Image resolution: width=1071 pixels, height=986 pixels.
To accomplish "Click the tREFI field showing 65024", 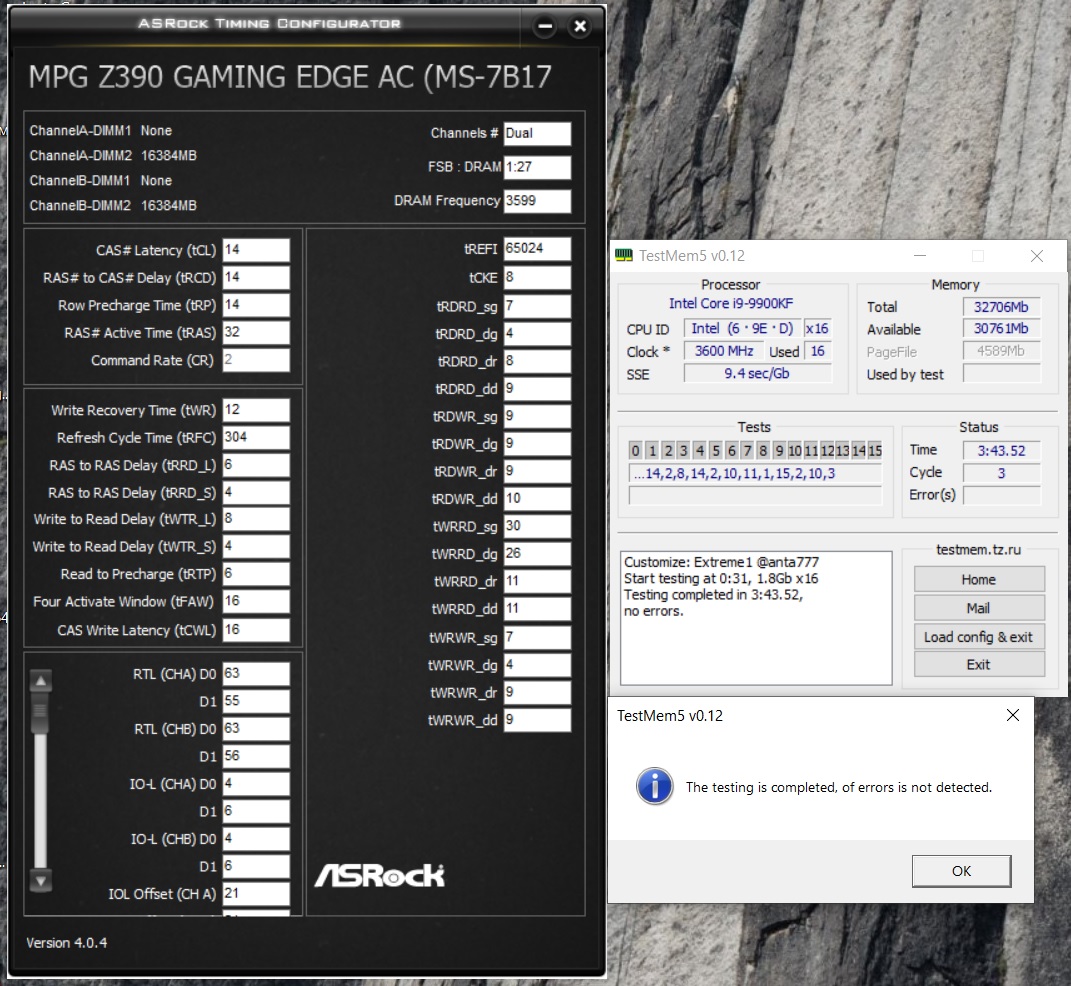I will tap(538, 249).
